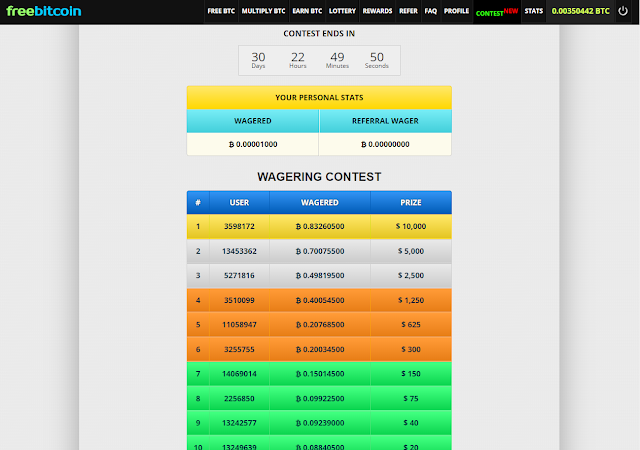Image resolution: width=640 pixels, height=450 pixels.
Task: Select user 11058947
Action: pyautogui.click(x=239, y=325)
